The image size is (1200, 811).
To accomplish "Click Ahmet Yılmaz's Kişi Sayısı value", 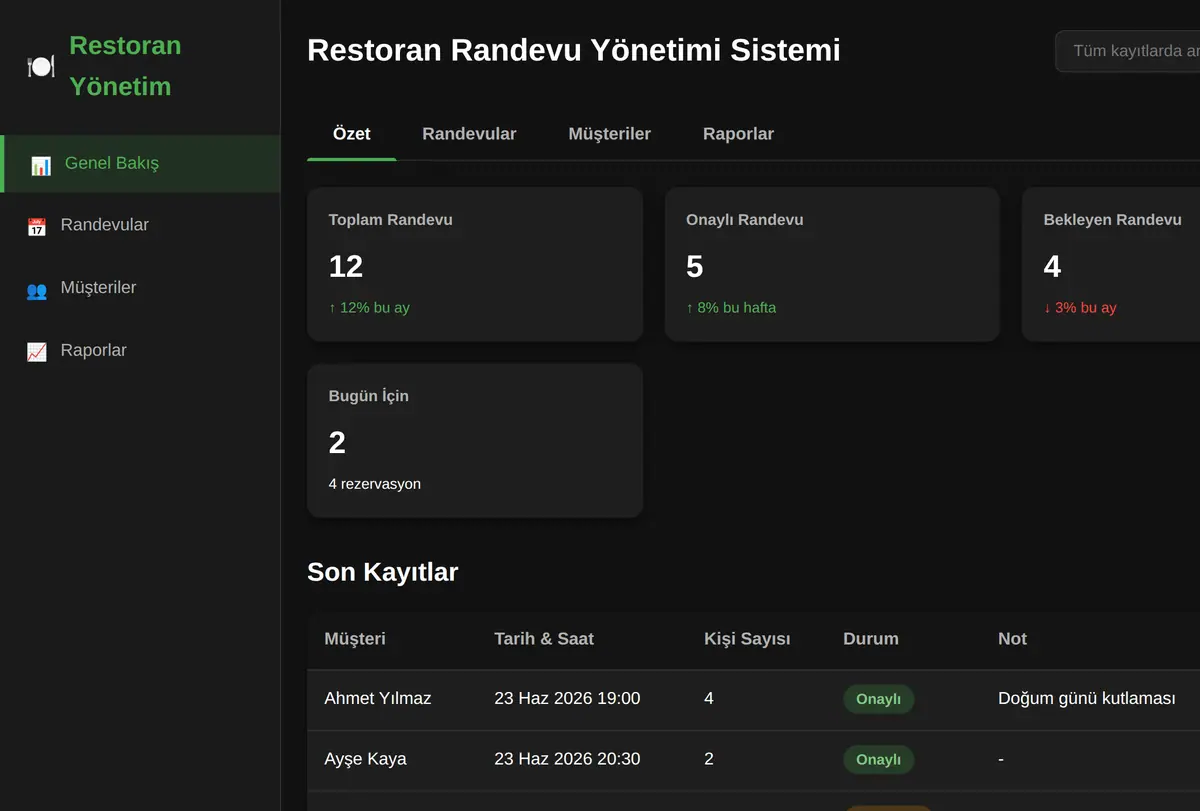I will click(709, 699).
